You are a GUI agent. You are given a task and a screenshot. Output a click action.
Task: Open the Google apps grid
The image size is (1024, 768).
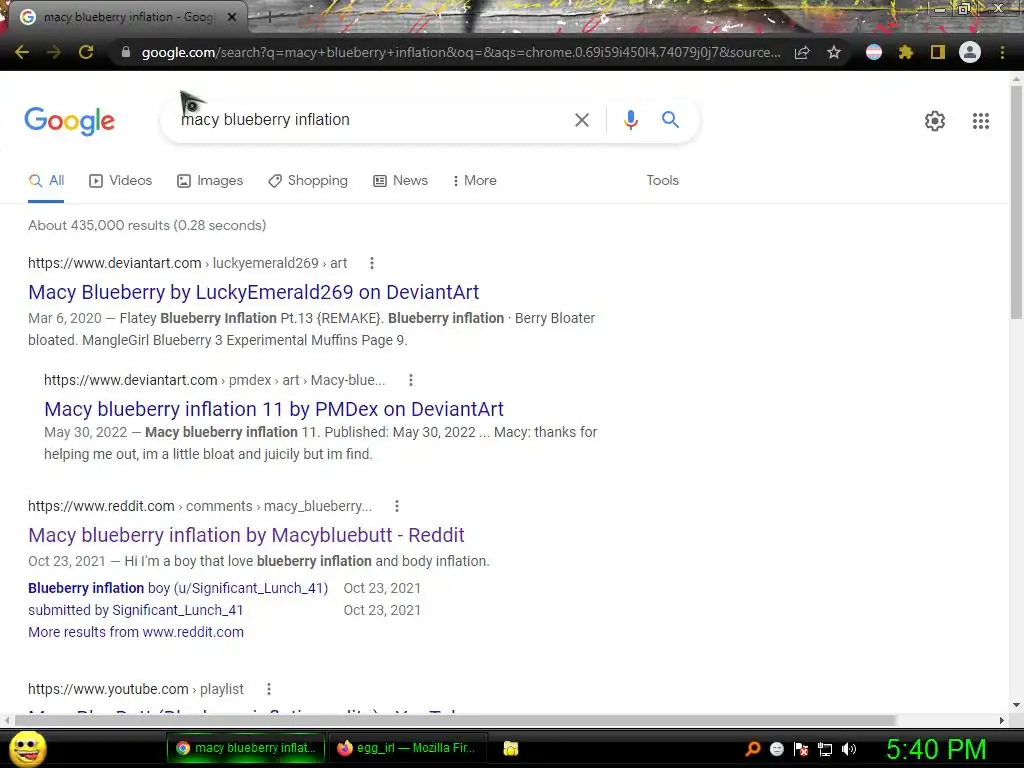(x=981, y=121)
